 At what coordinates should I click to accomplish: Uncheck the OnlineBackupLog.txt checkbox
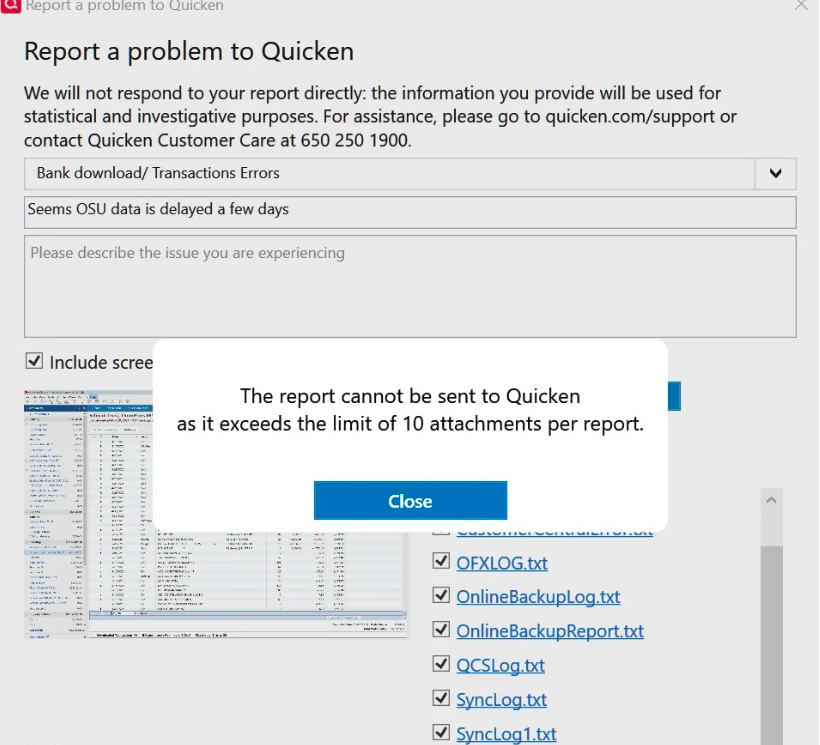[x=441, y=595]
